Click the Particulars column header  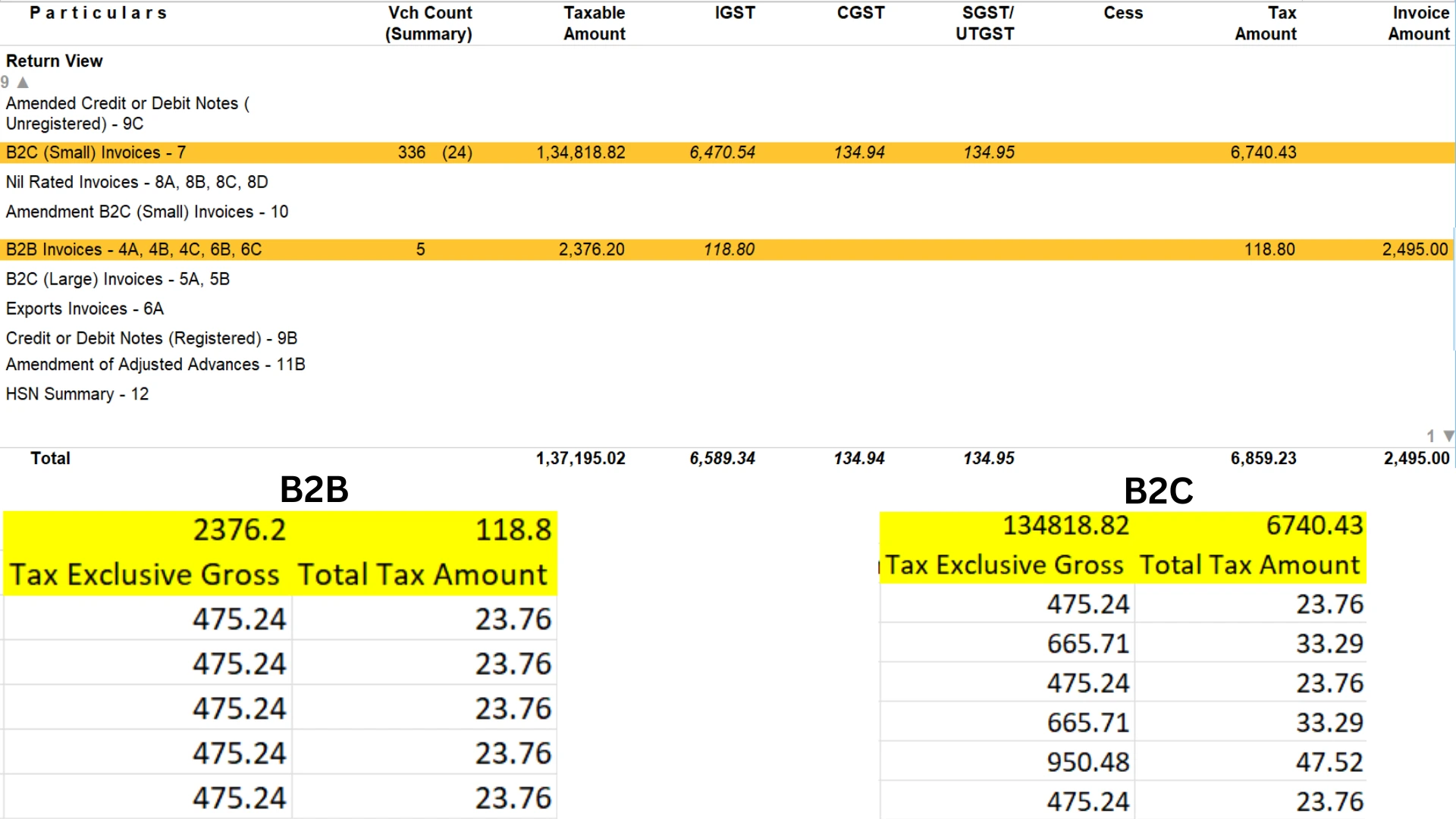[x=98, y=12]
